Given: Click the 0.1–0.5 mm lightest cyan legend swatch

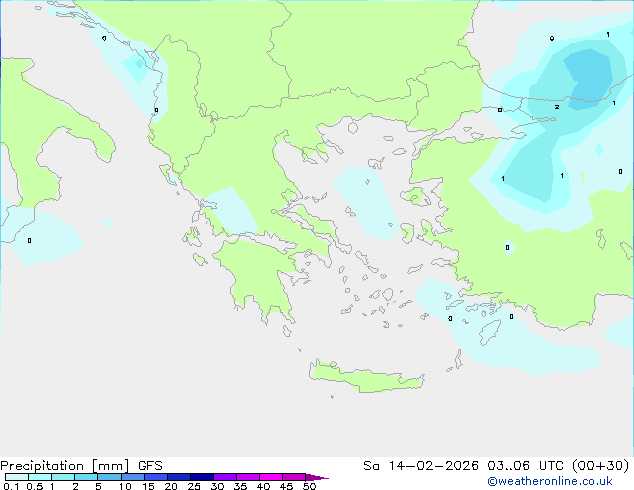Looking at the screenshot, I should tap(17, 477).
